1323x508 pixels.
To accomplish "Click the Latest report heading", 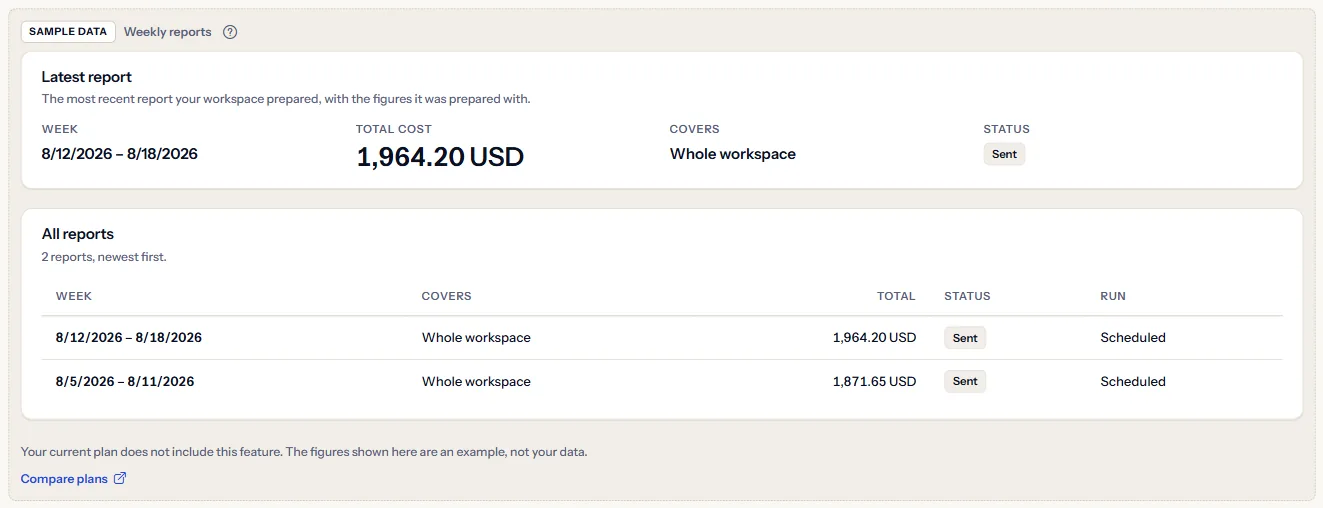I will 87,77.
